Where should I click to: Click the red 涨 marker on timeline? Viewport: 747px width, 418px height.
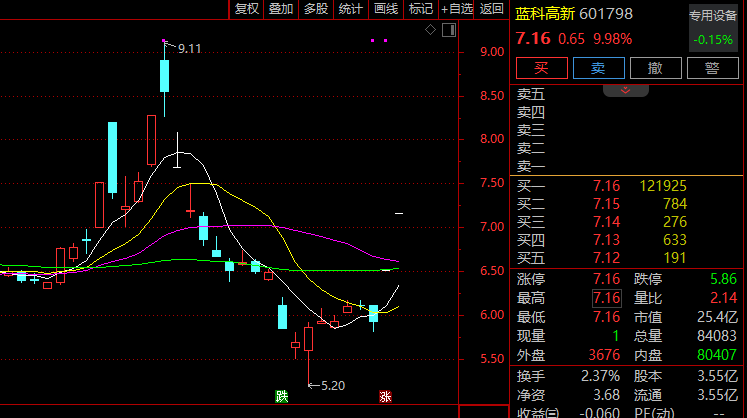point(385,396)
